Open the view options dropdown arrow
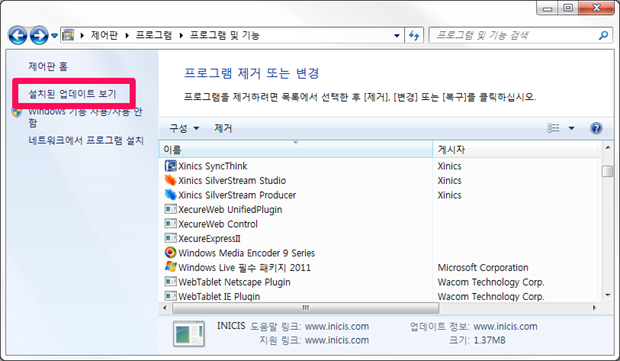Viewport: 620px width, 361px height. click(x=571, y=128)
